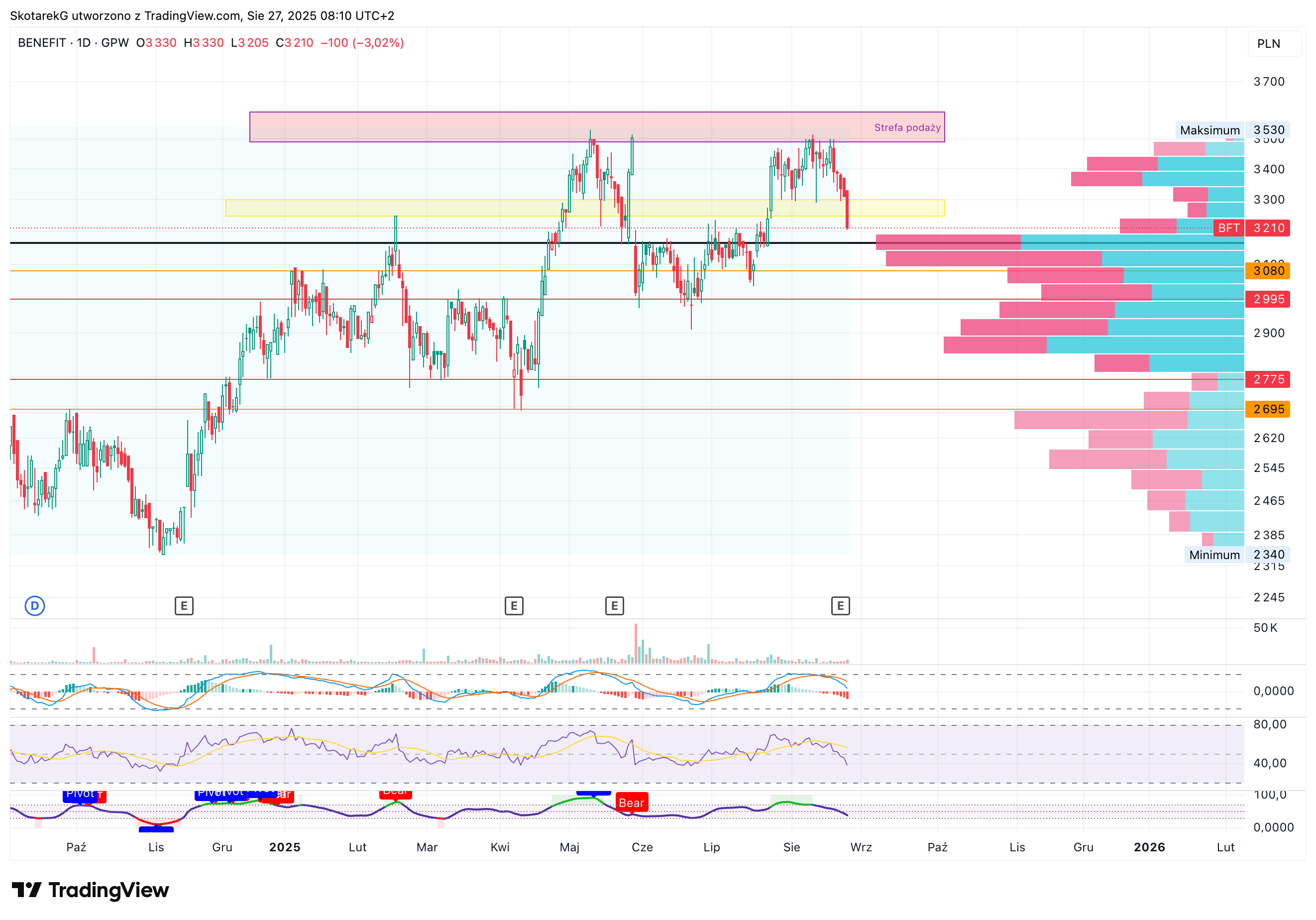Click the H3 330 high value
1316x920 pixels.
point(204,43)
